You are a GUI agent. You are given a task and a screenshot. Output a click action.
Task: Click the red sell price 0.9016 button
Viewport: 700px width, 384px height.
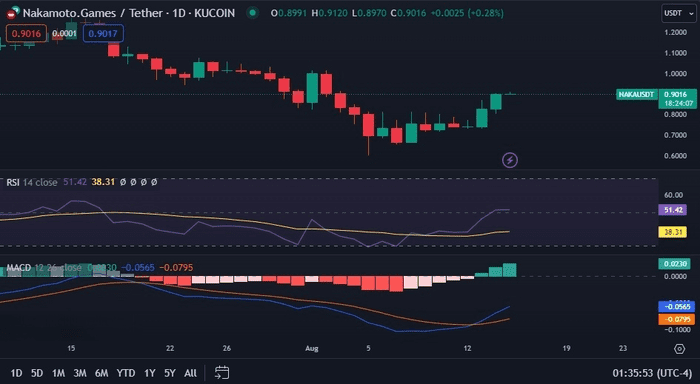(x=26, y=33)
